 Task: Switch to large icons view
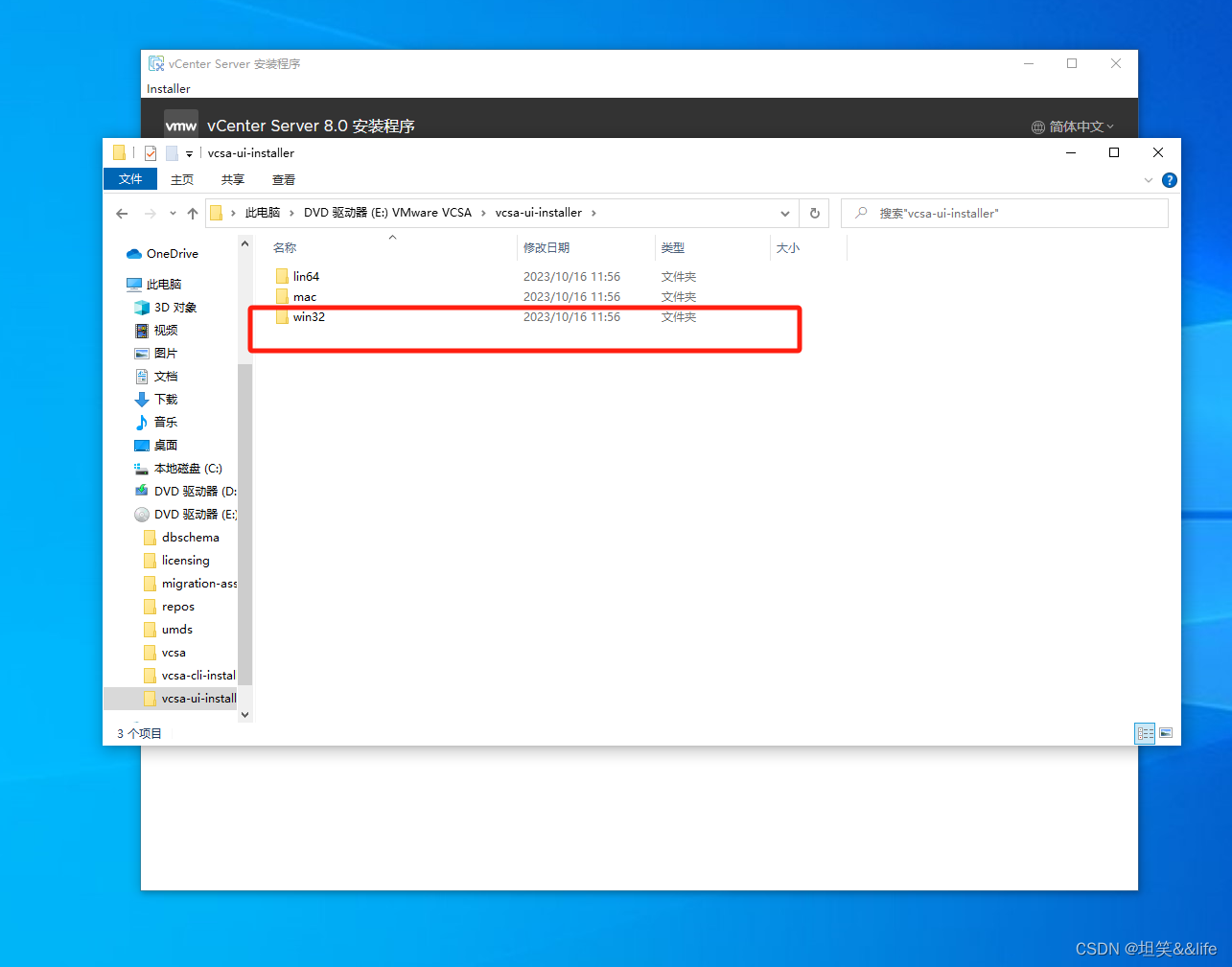pos(1166,733)
